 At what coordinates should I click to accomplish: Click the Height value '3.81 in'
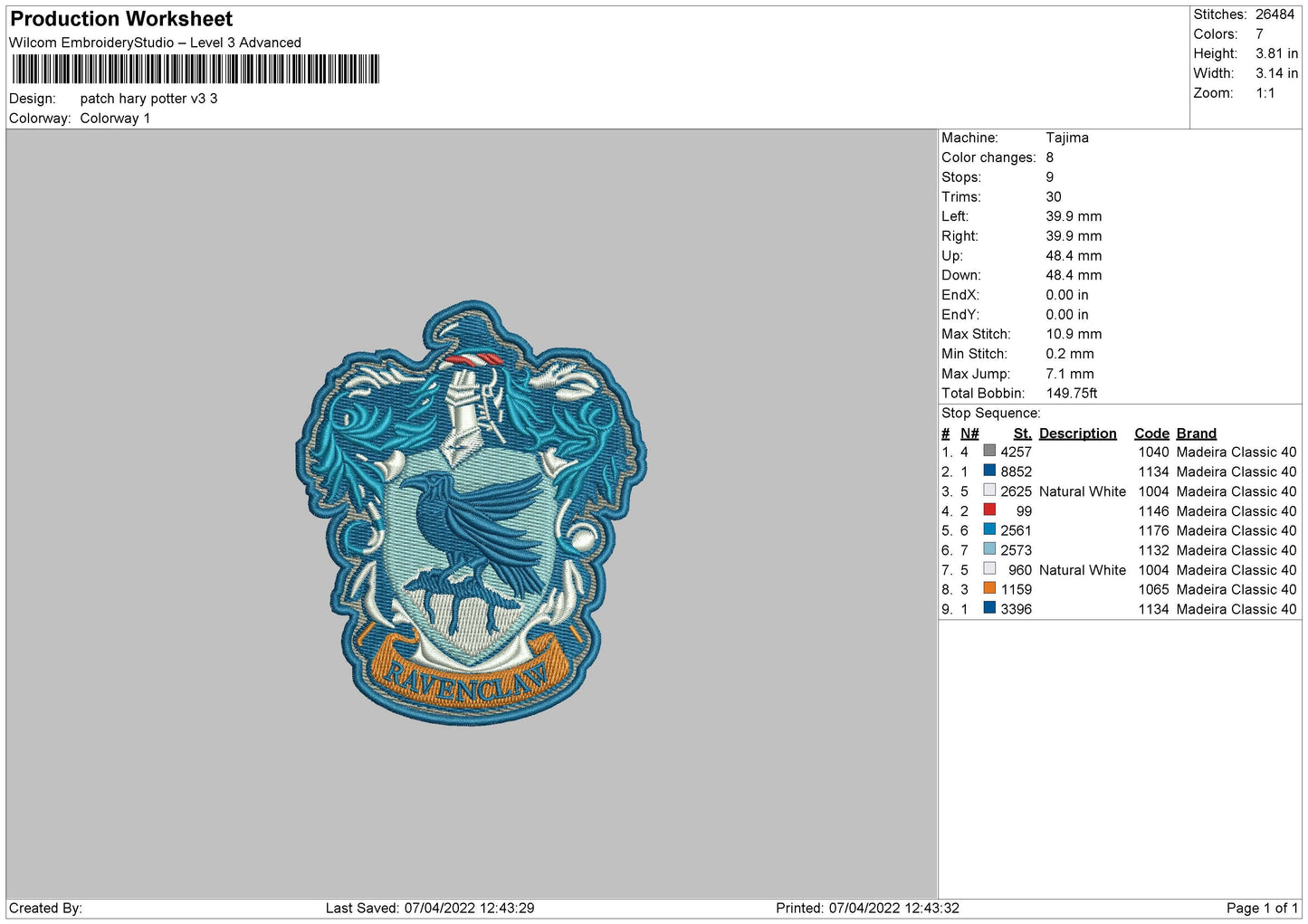[x=1276, y=53]
